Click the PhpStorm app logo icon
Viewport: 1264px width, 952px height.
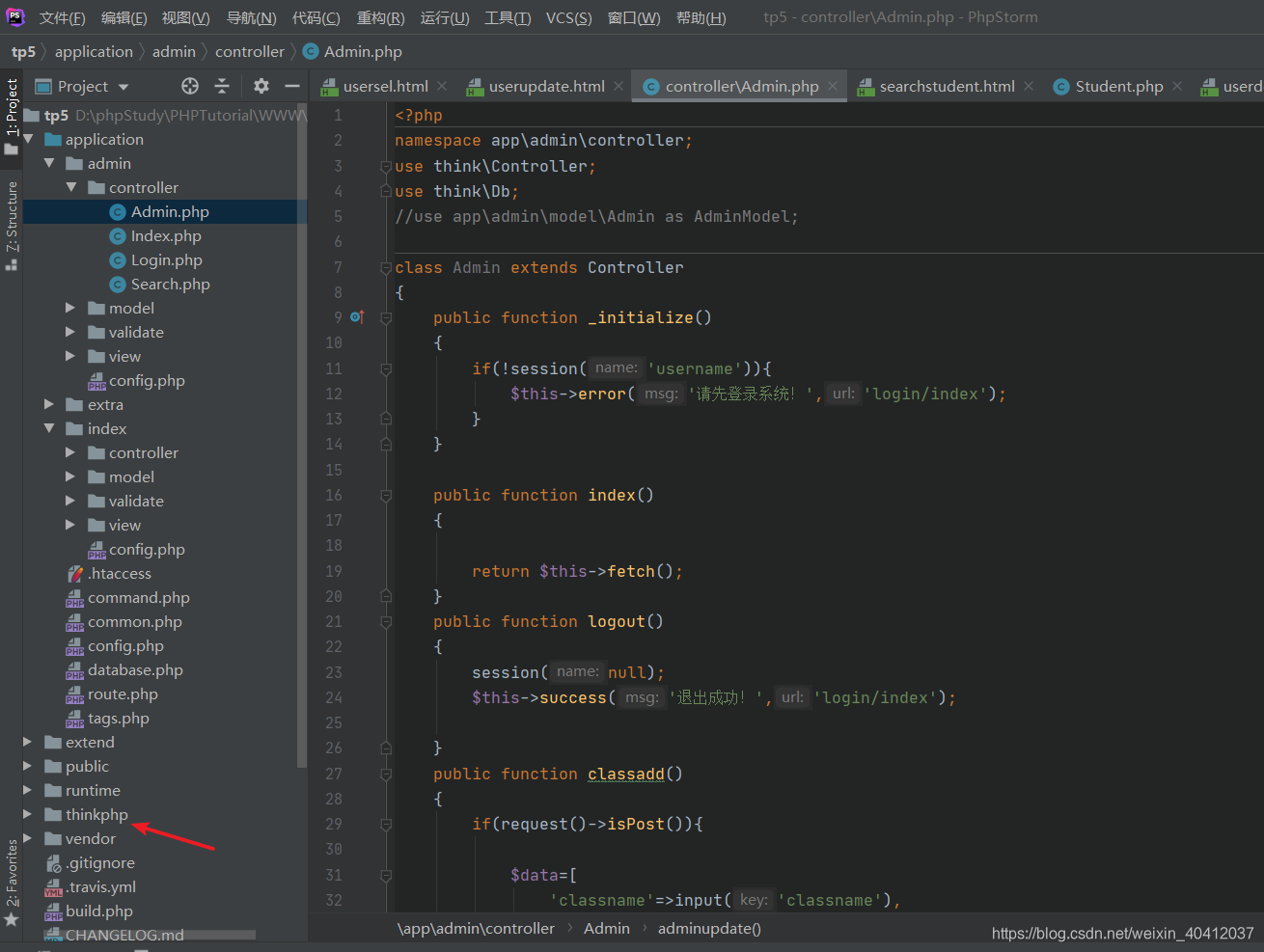(x=15, y=16)
